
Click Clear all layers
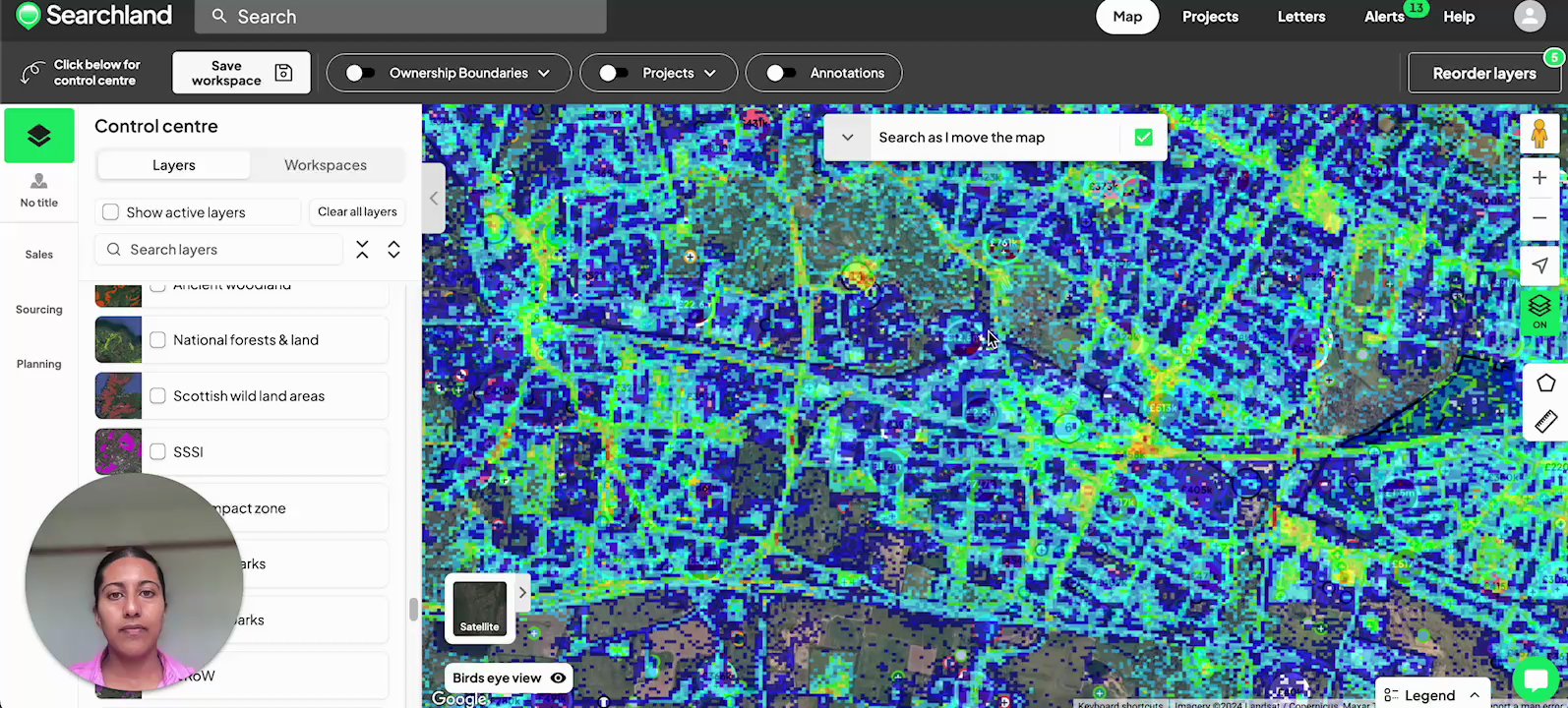pos(357,212)
